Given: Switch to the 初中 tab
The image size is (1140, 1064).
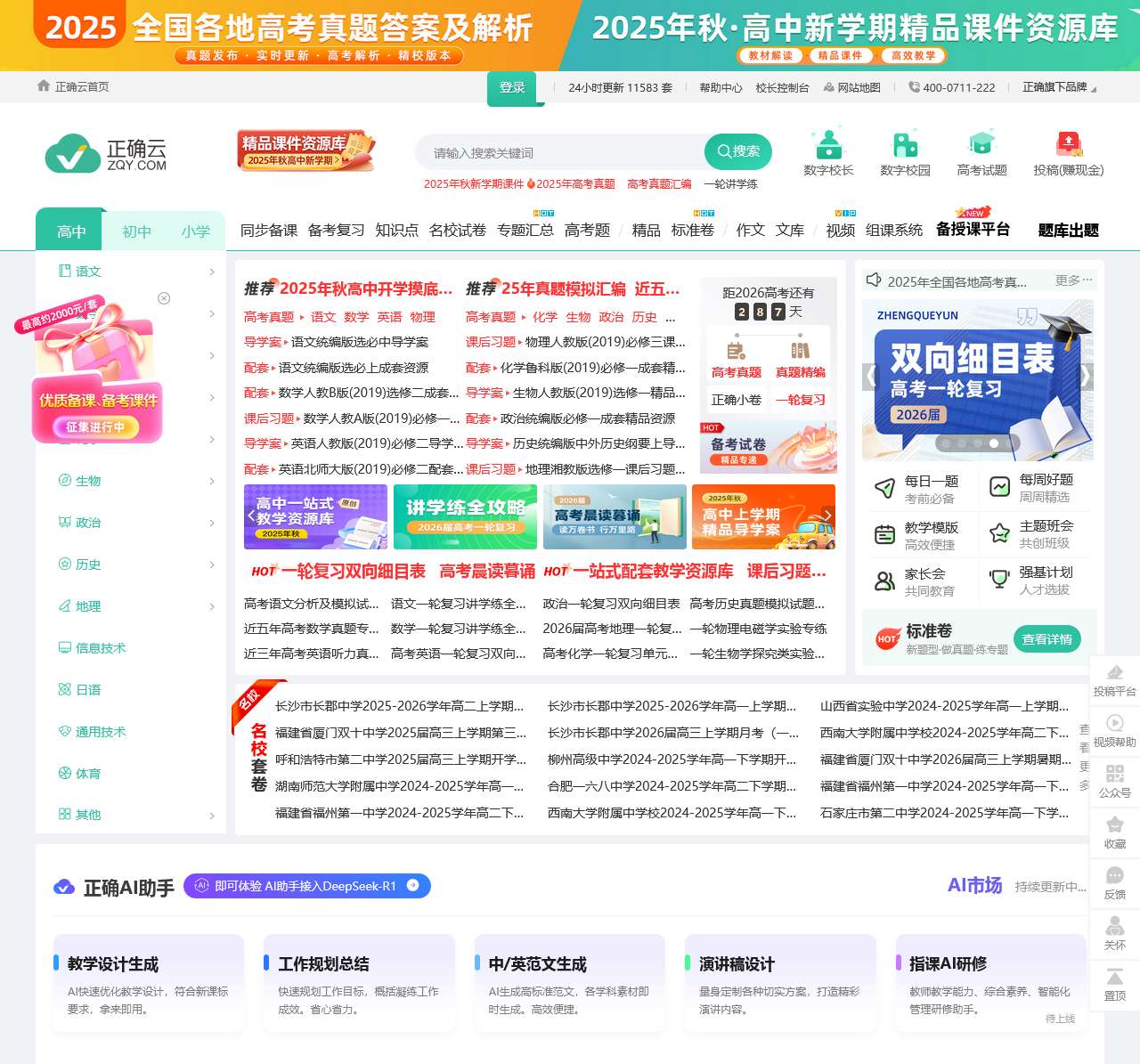Looking at the screenshot, I should click(x=135, y=231).
